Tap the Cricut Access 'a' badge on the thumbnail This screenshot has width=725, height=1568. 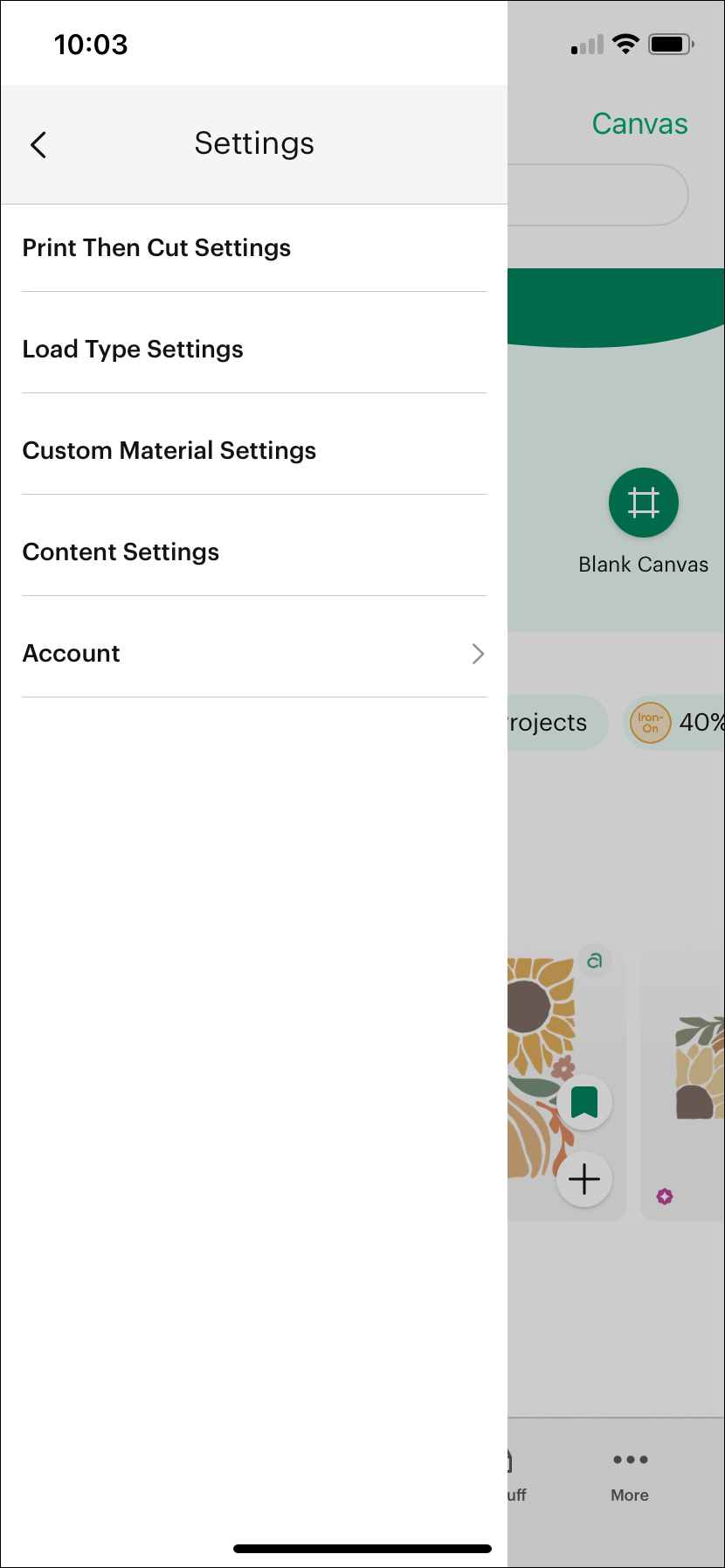tap(595, 960)
